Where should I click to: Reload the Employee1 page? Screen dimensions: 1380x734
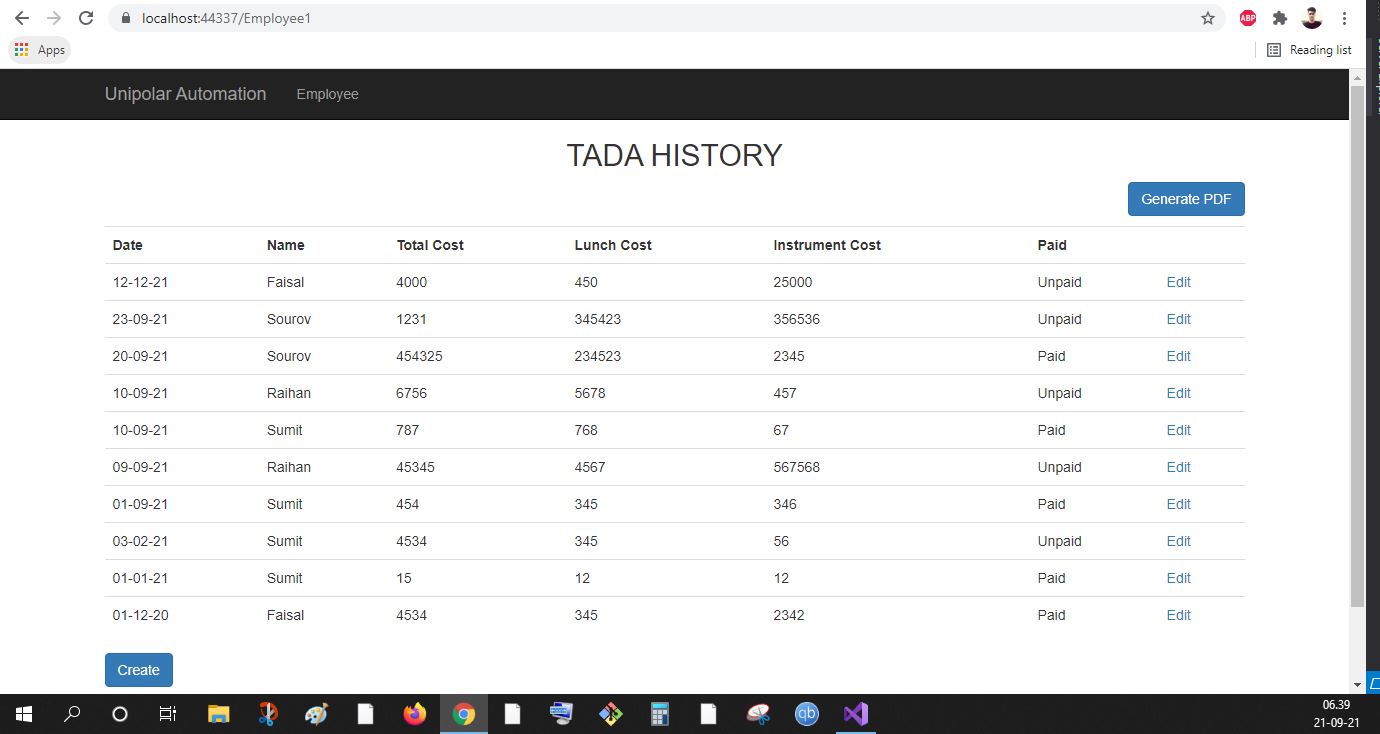click(x=86, y=17)
